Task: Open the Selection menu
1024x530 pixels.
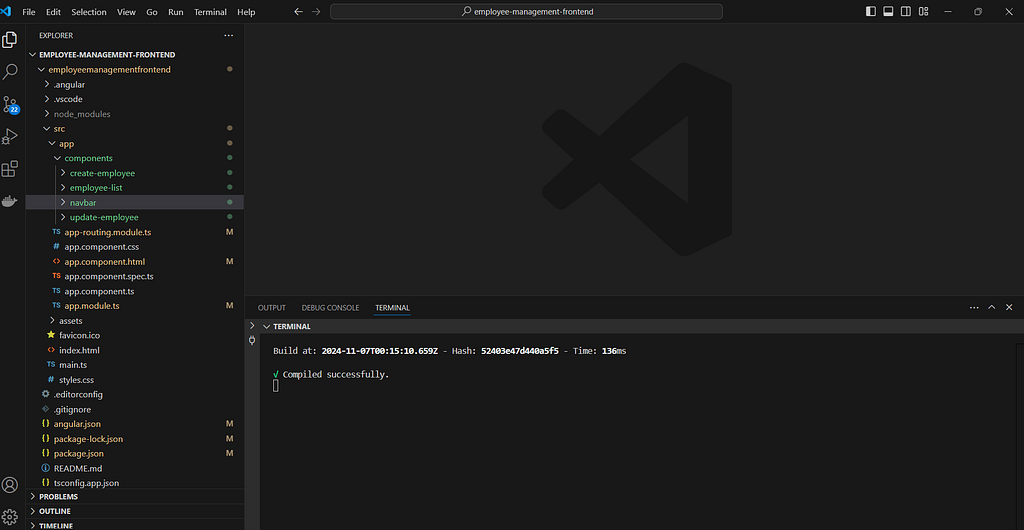Action: point(89,12)
